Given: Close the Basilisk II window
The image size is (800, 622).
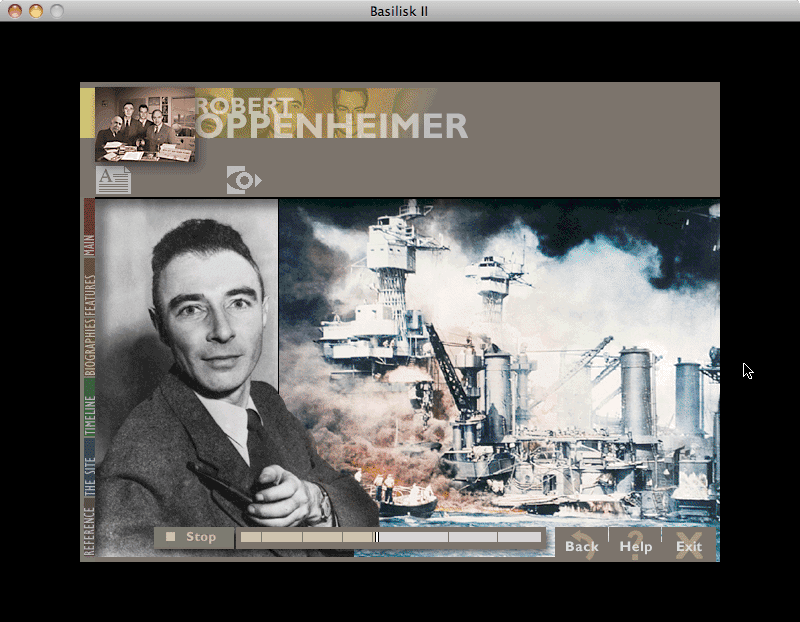Looking at the screenshot, I should coord(15,11).
